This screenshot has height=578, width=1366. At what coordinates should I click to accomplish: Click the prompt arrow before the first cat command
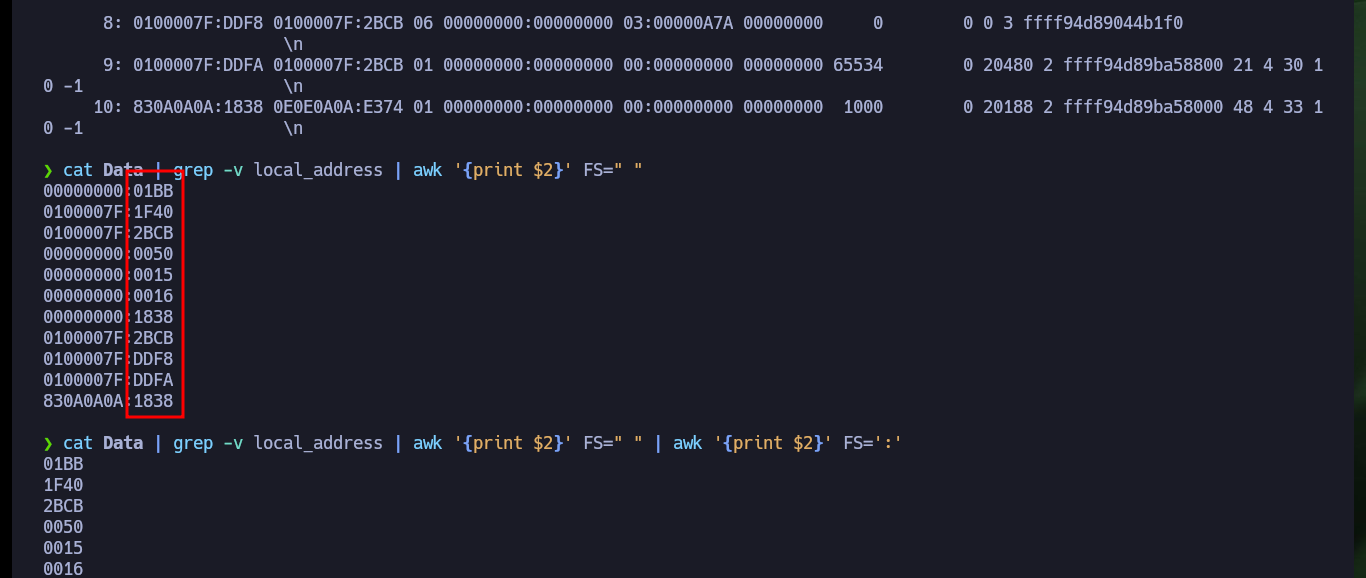48,171
